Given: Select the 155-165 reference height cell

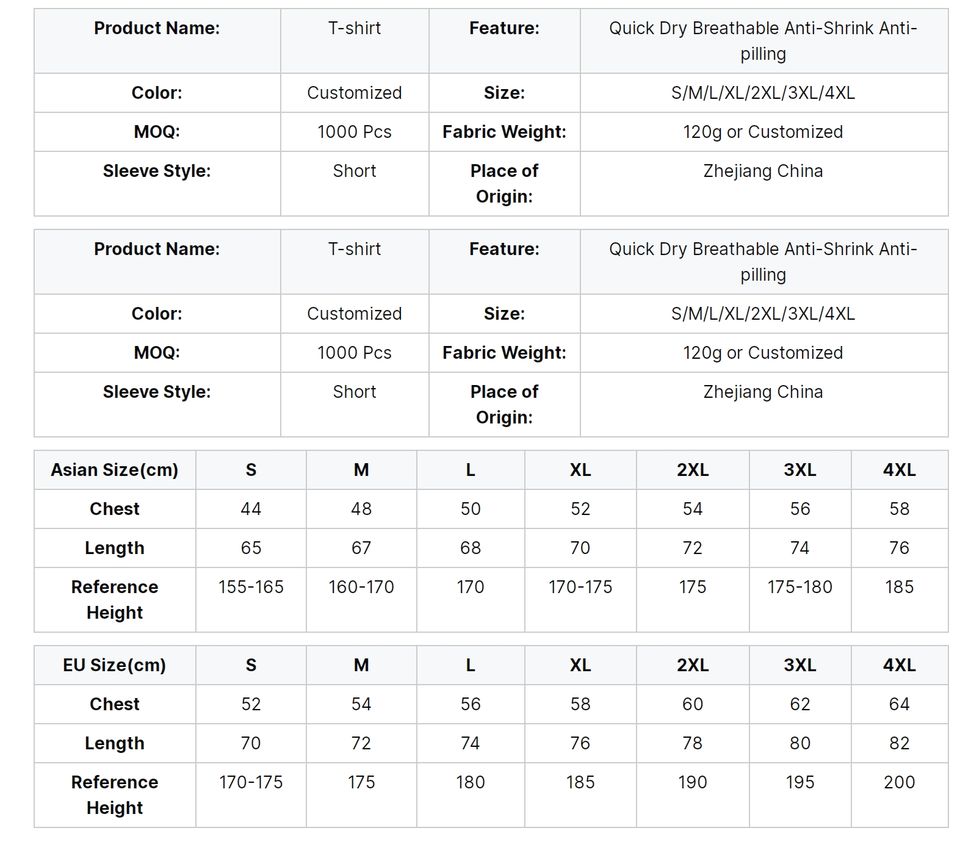Looking at the screenshot, I should point(251,587).
